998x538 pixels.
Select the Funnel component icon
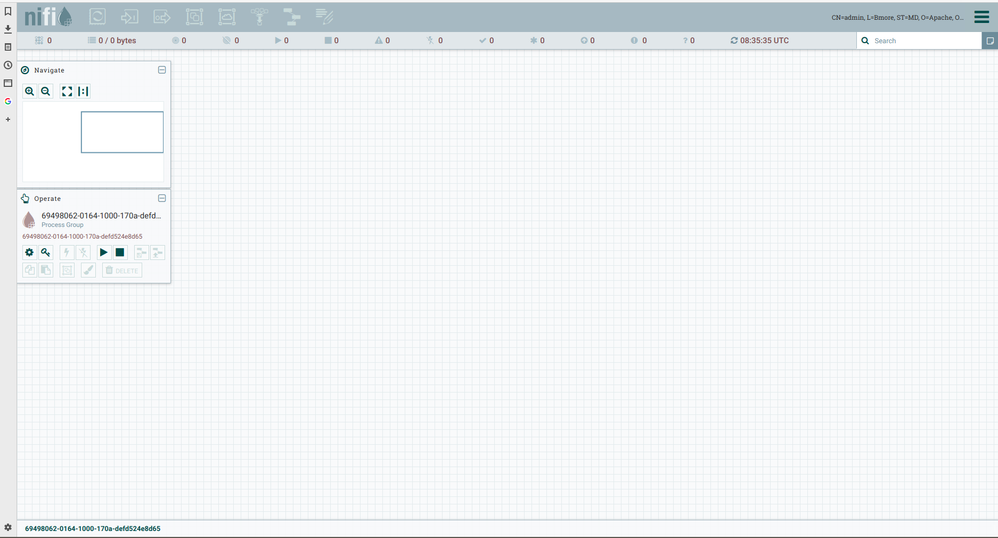tap(259, 17)
